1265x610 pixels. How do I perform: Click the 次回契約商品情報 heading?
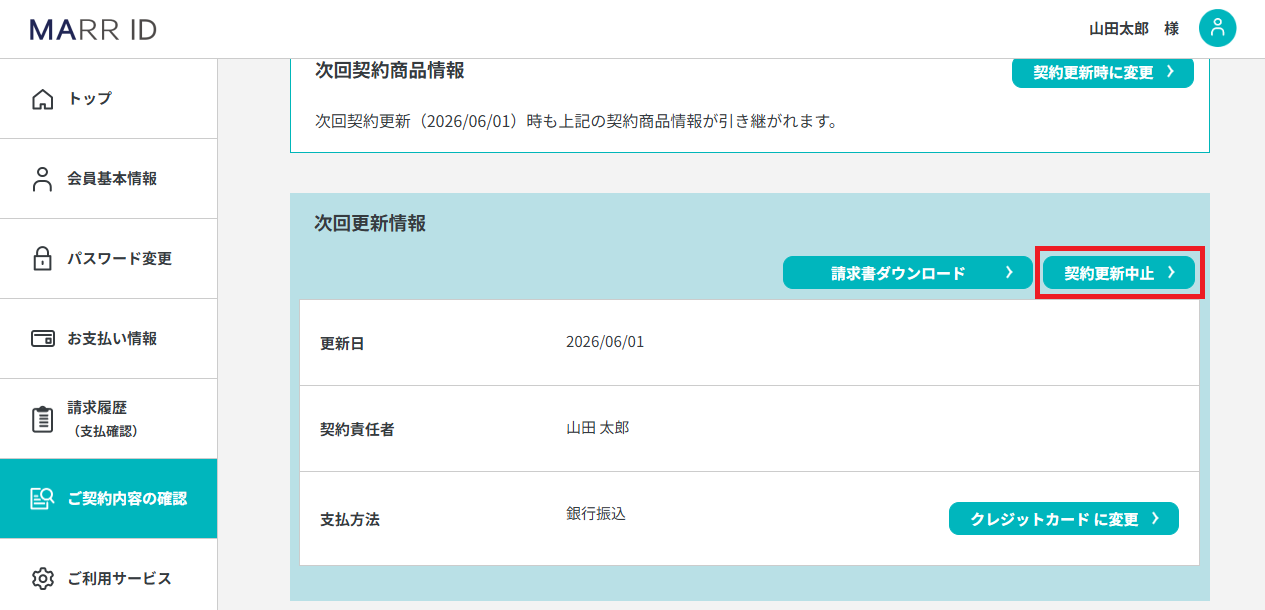(x=390, y=71)
